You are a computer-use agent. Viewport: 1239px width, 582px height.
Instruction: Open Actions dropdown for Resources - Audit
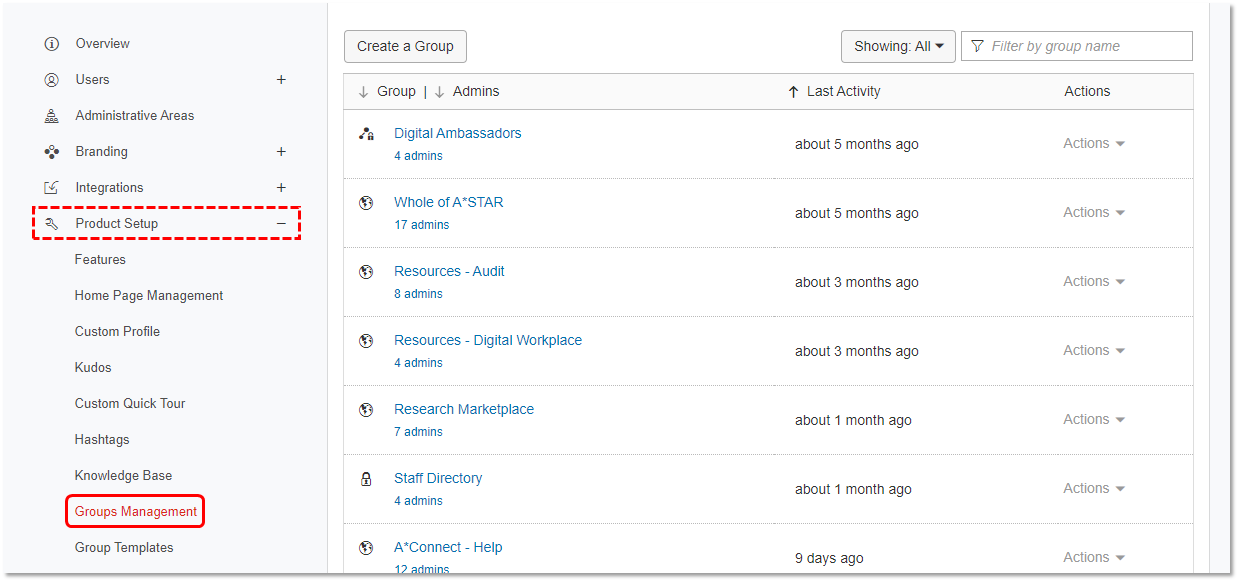click(1094, 281)
